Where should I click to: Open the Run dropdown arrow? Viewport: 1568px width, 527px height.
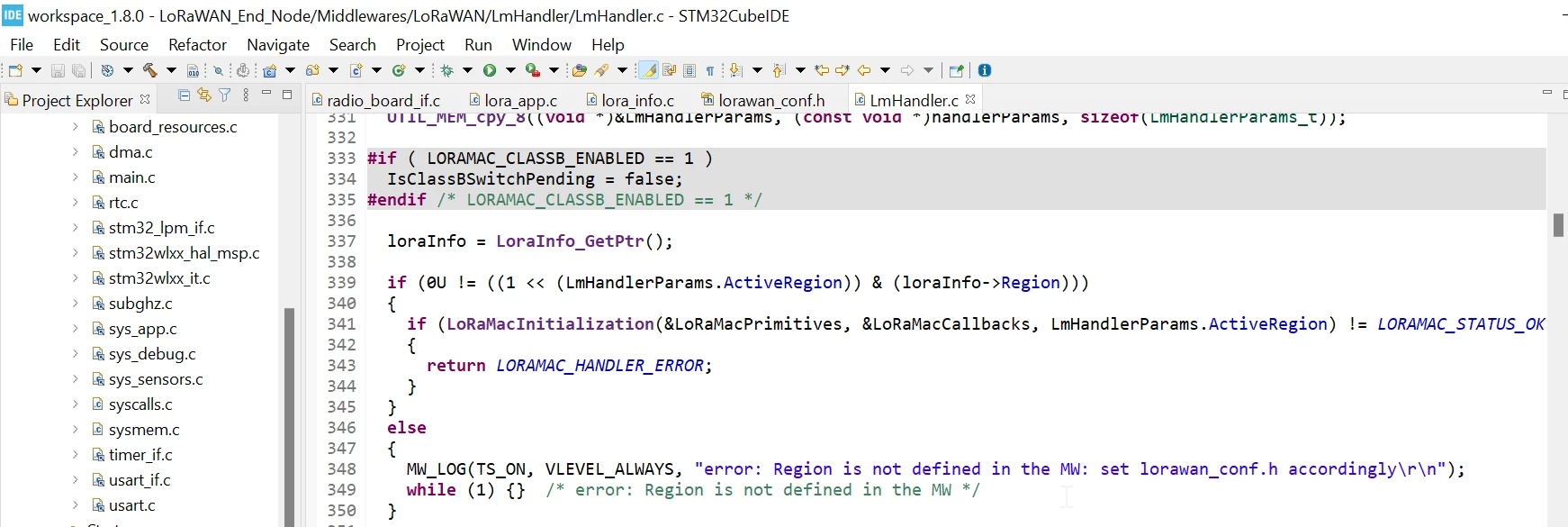coord(510,70)
